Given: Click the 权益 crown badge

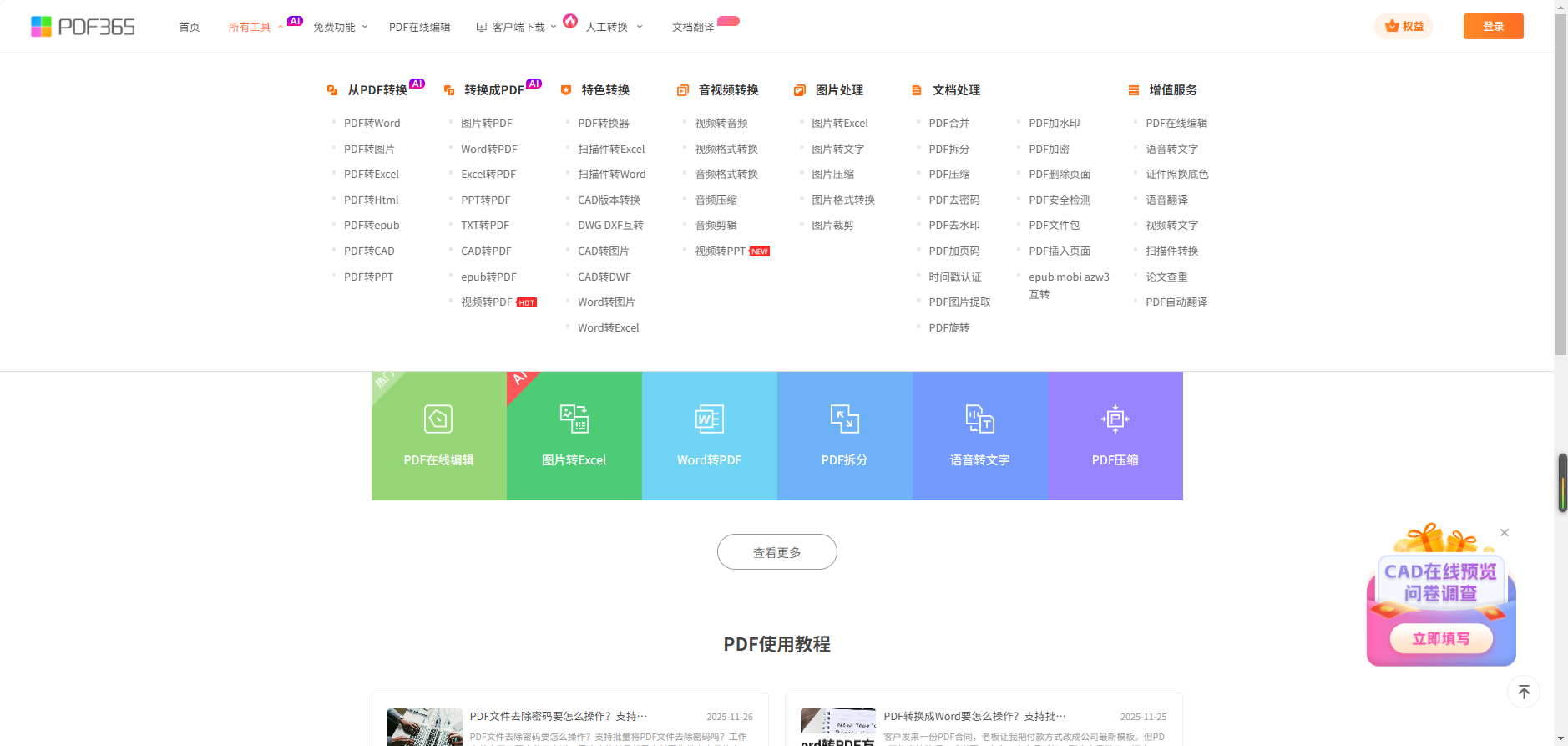Looking at the screenshot, I should [x=1404, y=27].
